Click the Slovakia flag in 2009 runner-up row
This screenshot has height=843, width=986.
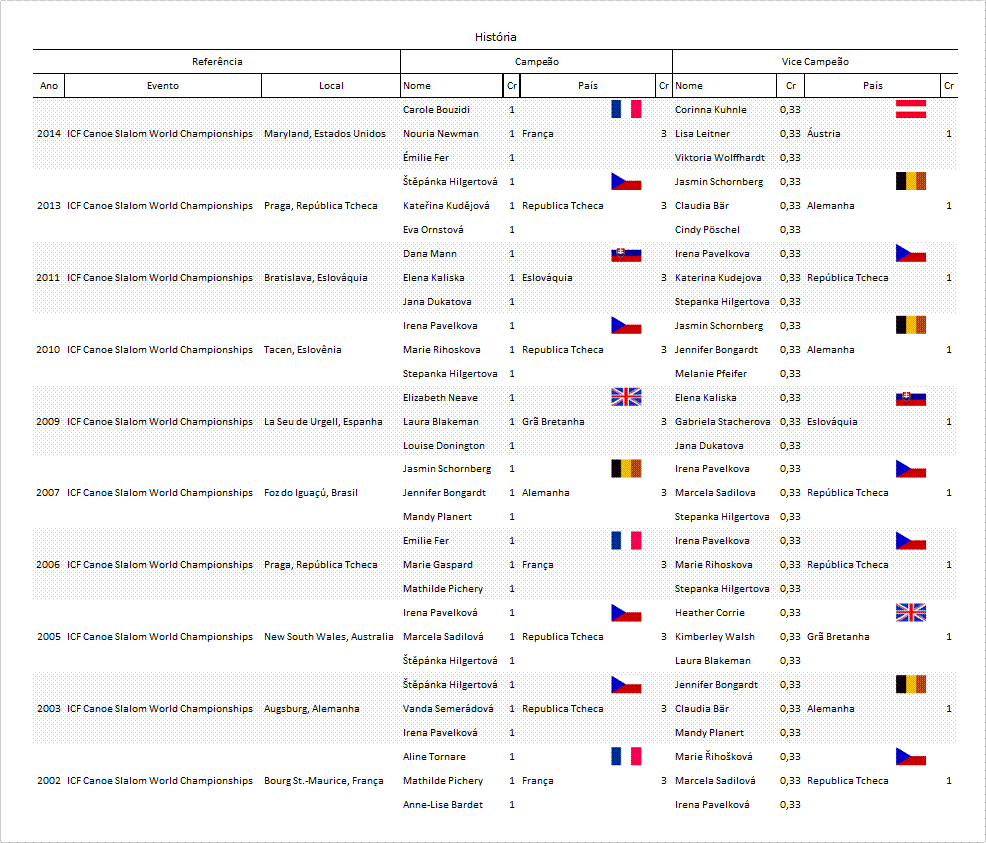pos(911,398)
